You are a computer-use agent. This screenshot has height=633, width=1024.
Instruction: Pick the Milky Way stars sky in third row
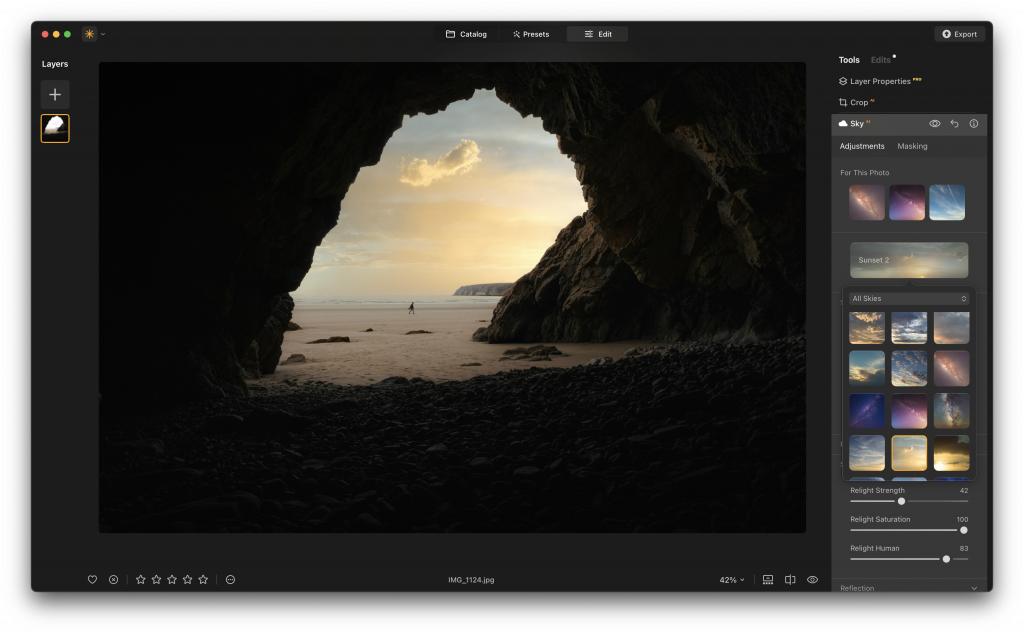pos(952,411)
